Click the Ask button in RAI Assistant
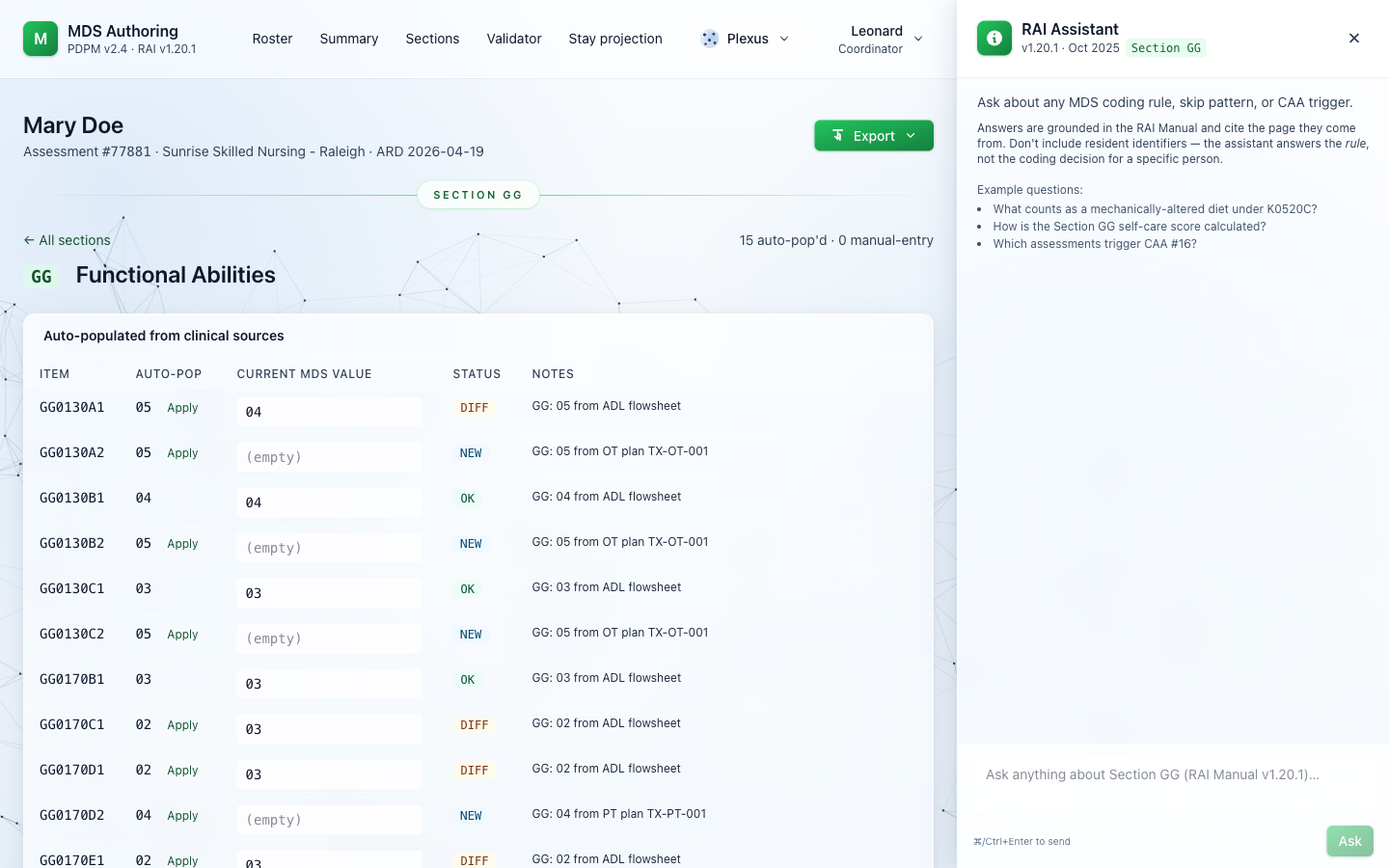Image resolution: width=1389 pixels, height=868 pixels. pos(1349,841)
